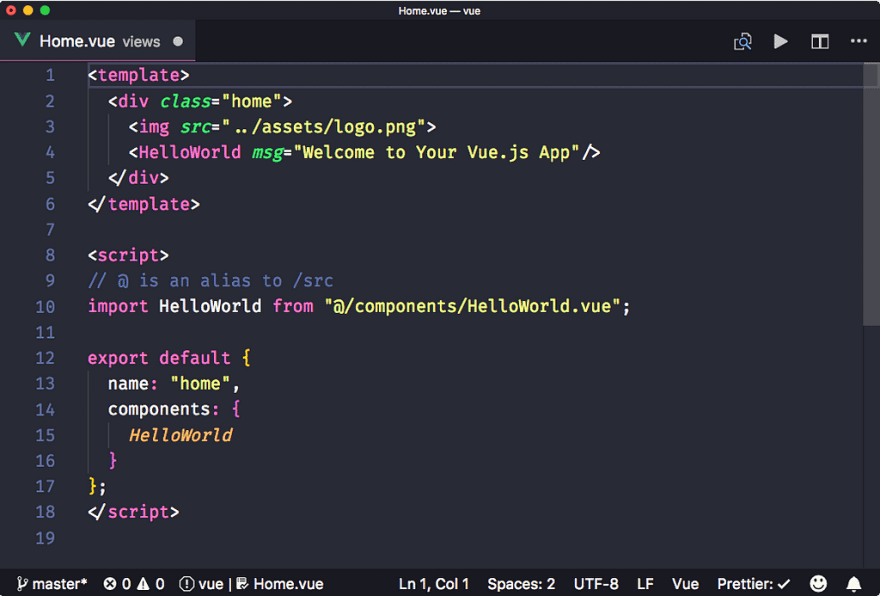The image size is (880, 596).
Task: Open the More Actions ellipsis menu
Action: click(859, 41)
